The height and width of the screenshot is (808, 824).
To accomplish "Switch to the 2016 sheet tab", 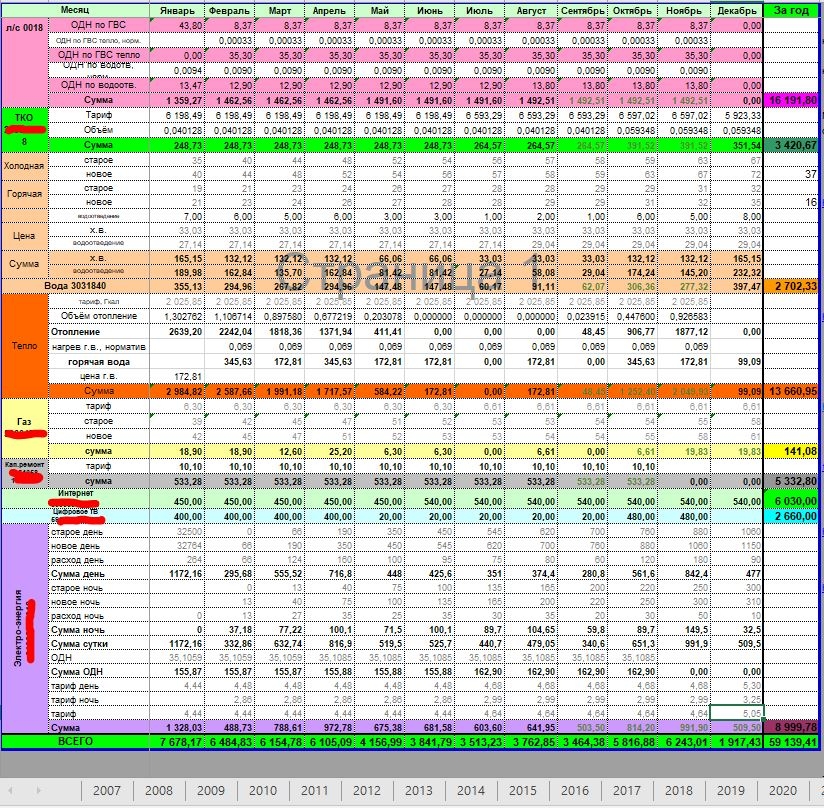I will tap(575, 791).
